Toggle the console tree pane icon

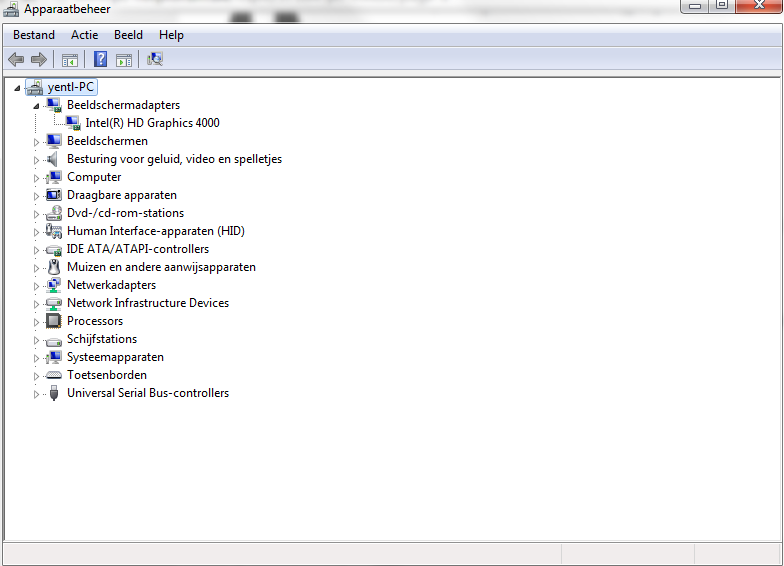(x=70, y=60)
